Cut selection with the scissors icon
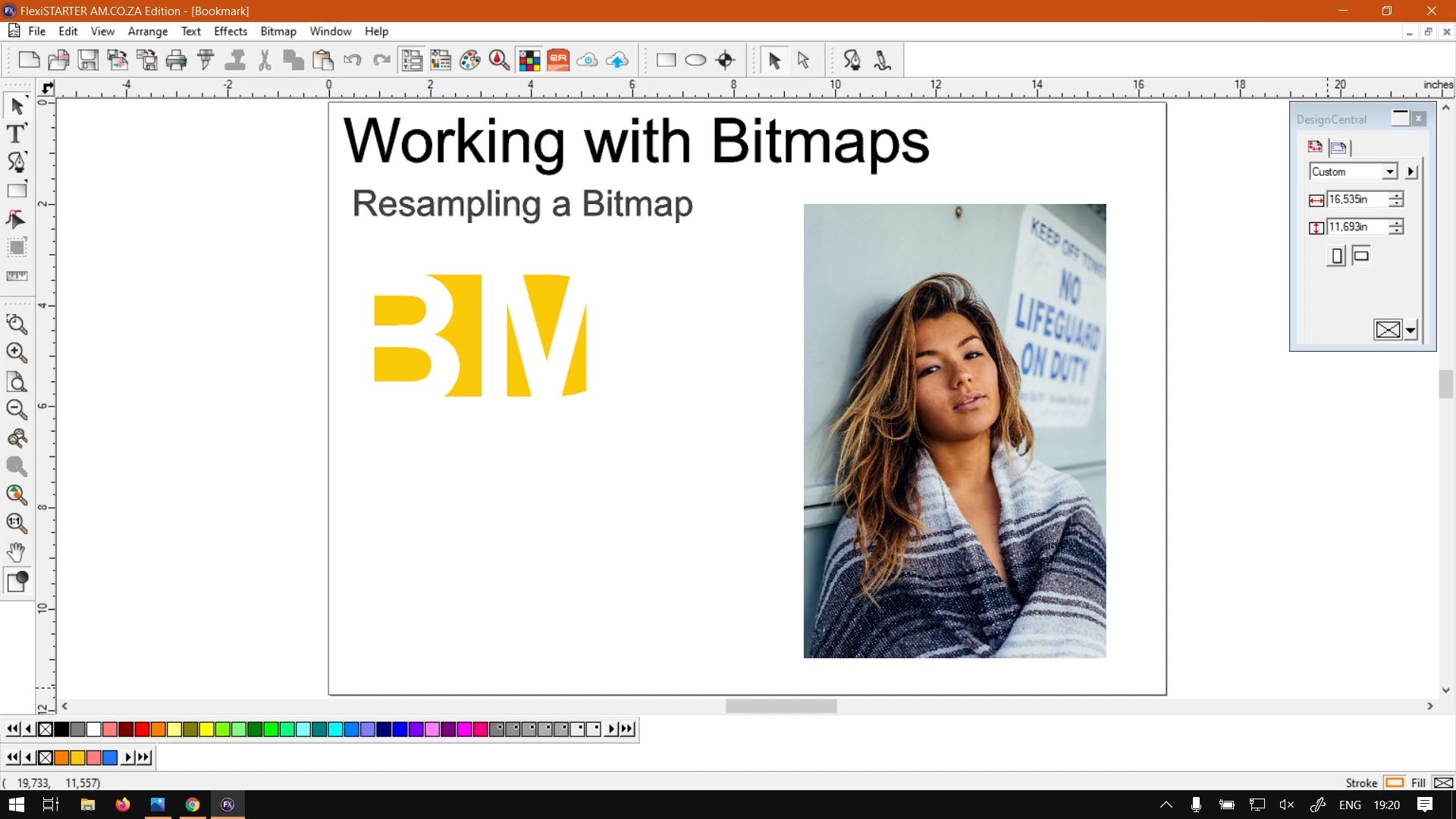 (265, 60)
